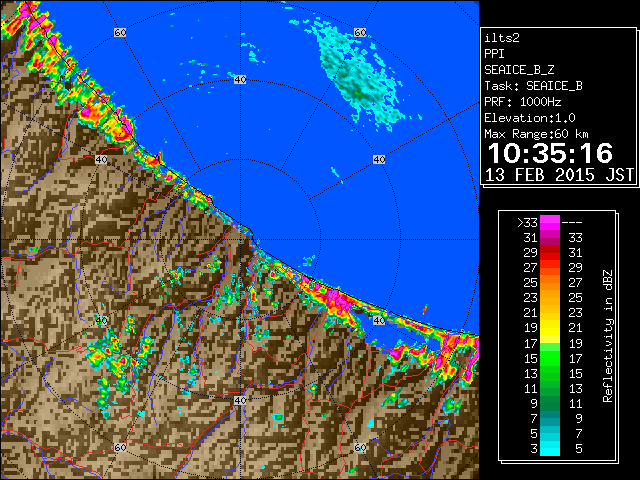Screen dimensions: 640x480
Task: Click the magenta >33 dBZ color swatch
Action: pyautogui.click(x=550, y=223)
